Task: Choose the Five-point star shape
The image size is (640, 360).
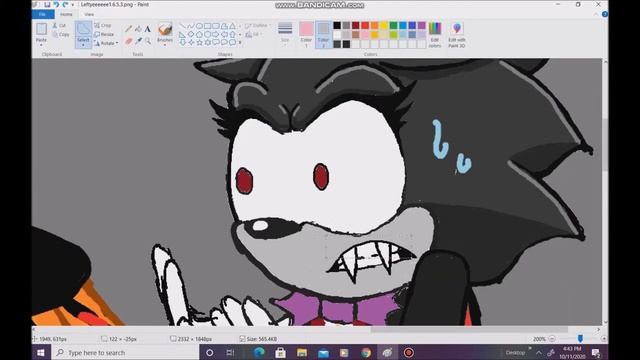Action: [199, 42]
